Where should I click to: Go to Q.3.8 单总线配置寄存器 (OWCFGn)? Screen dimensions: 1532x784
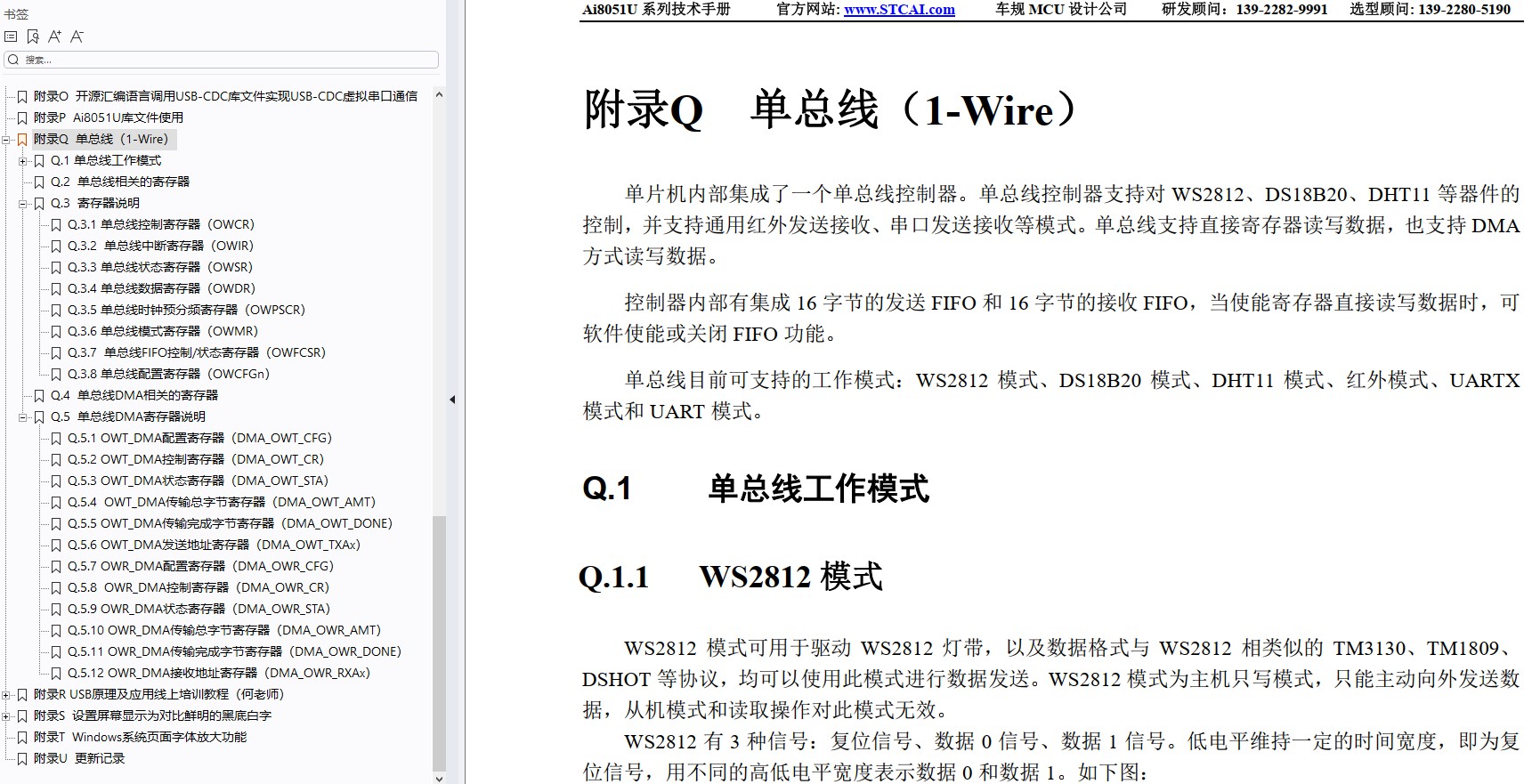click(168, 374)
